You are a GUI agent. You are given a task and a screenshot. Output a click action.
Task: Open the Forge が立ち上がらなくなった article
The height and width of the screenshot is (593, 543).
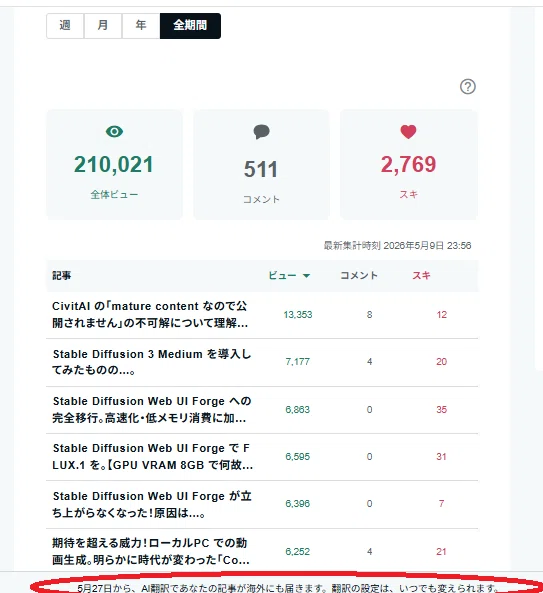click(152, 504)
